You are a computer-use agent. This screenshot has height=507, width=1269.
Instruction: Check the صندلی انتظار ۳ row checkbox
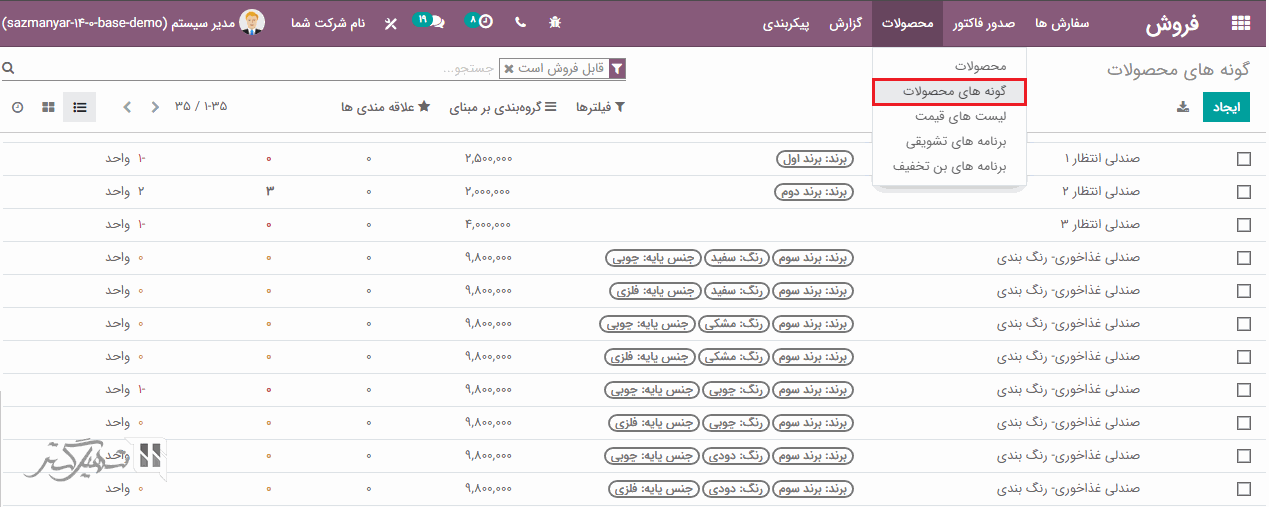pyautogui.click(x=1243, y=225)
